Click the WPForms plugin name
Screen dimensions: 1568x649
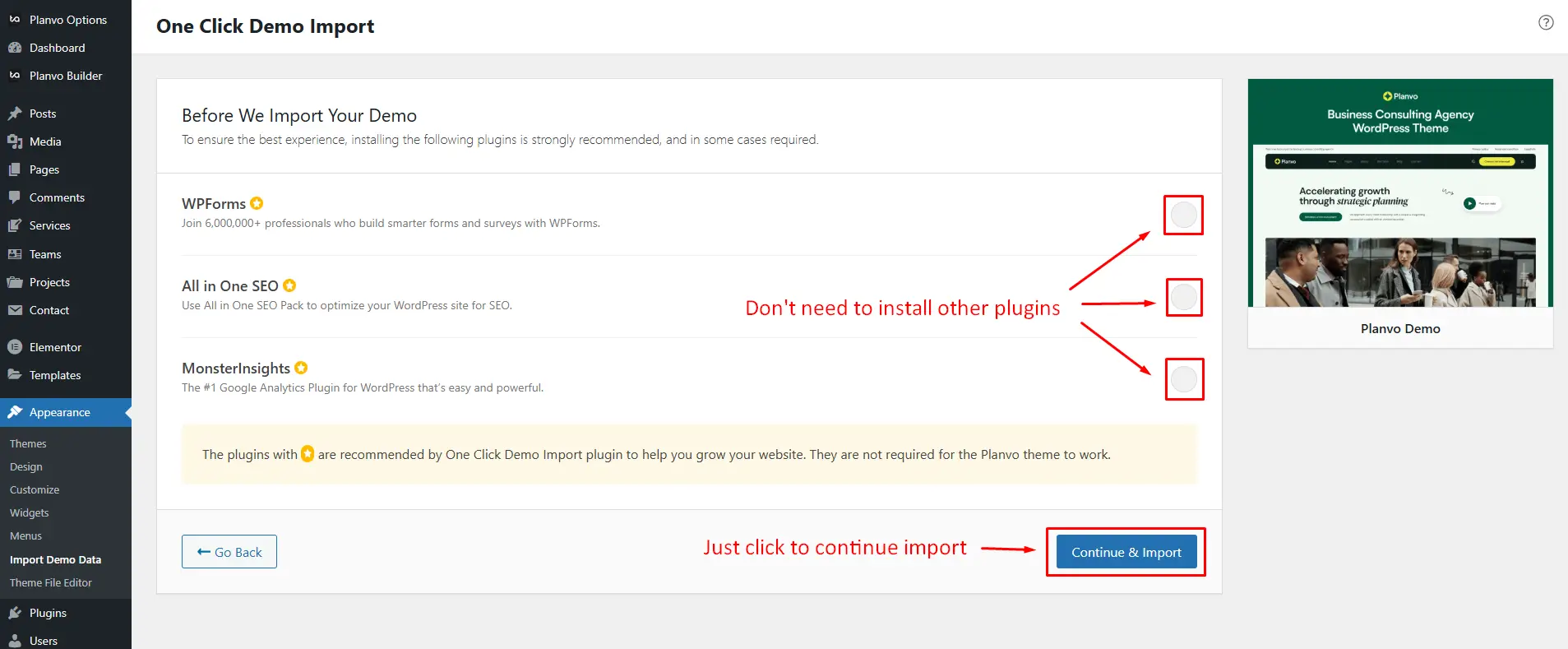(214, 203)
